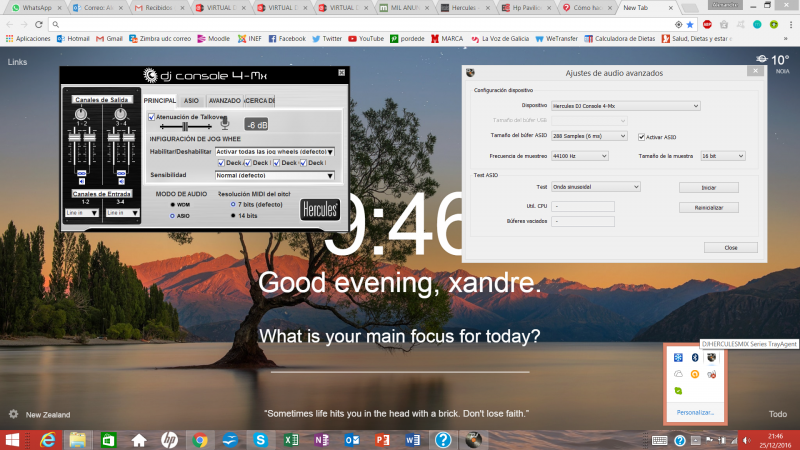Uncheck the first Deck checkbox
Viewport: 800px width, 450px height.
point(221,163)
